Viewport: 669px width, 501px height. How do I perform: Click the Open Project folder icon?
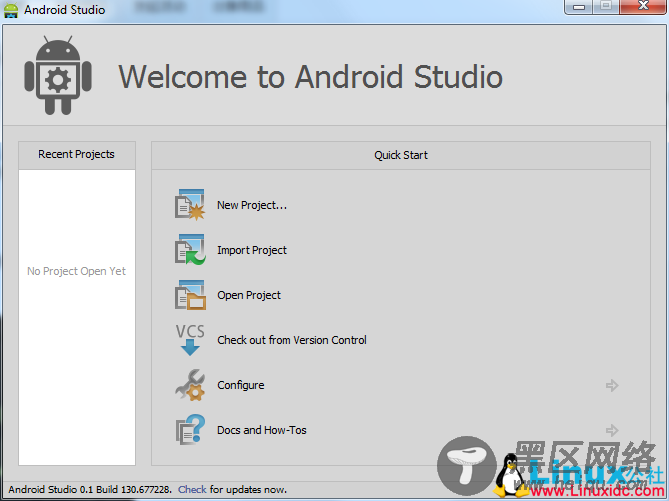190,295
